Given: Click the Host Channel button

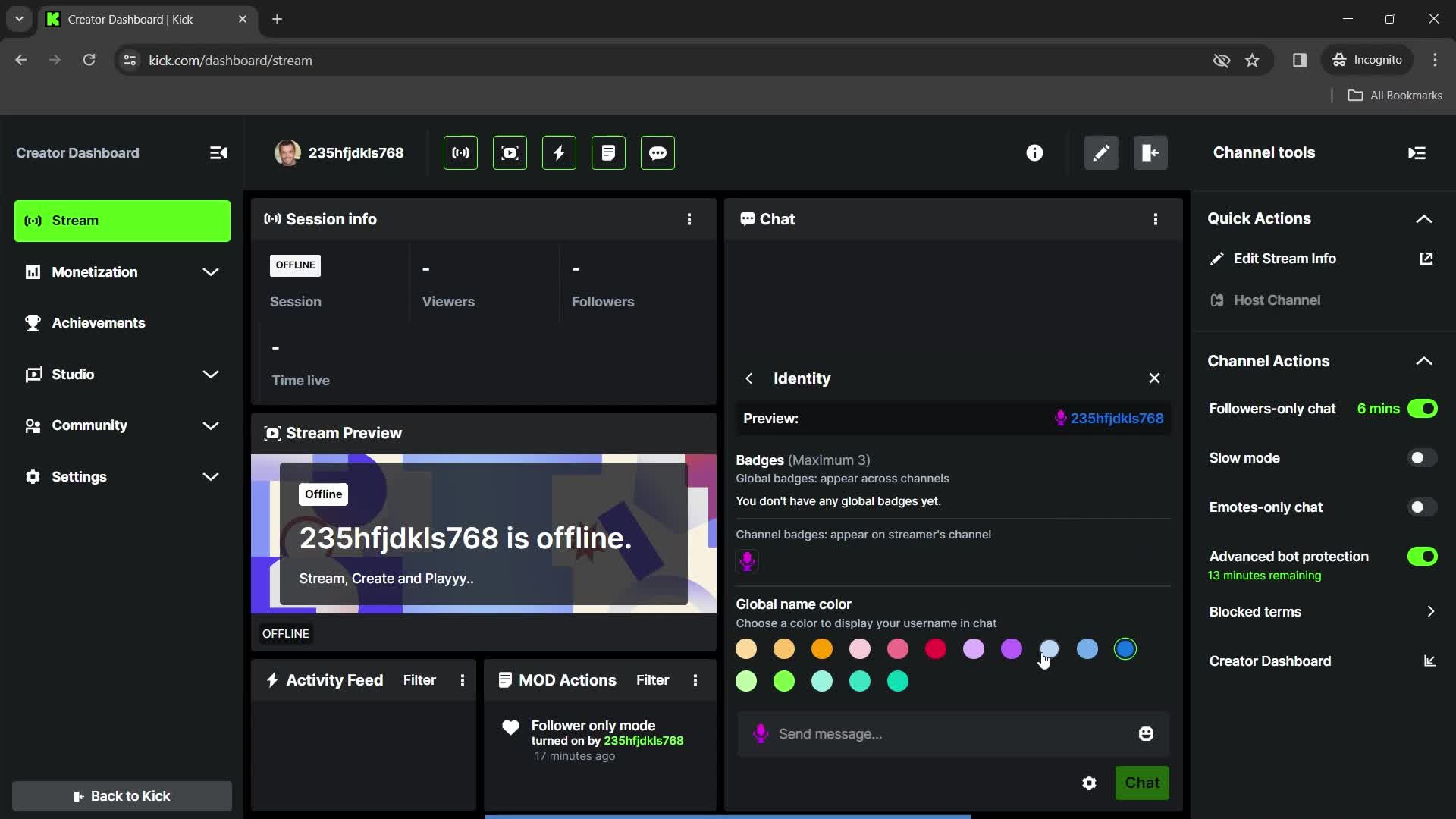Looking at the screenshot, I should pyautogui.click(x=1278, y=300).
